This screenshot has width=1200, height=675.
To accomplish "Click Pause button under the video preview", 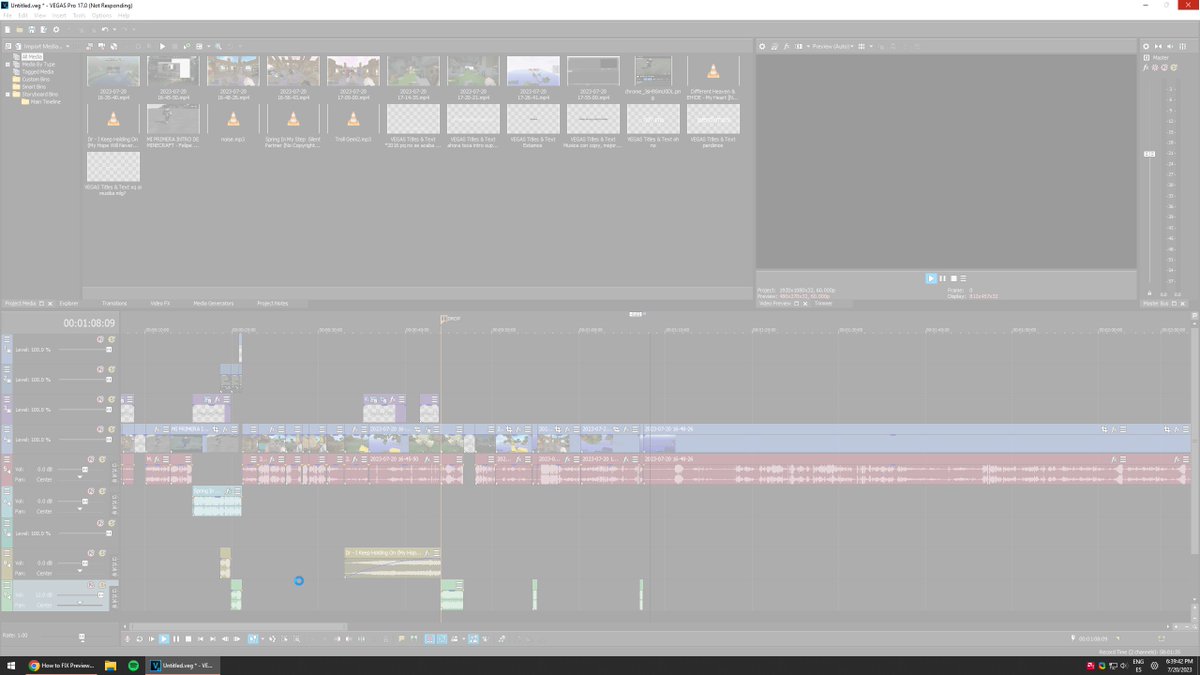I will coord(942,278).
